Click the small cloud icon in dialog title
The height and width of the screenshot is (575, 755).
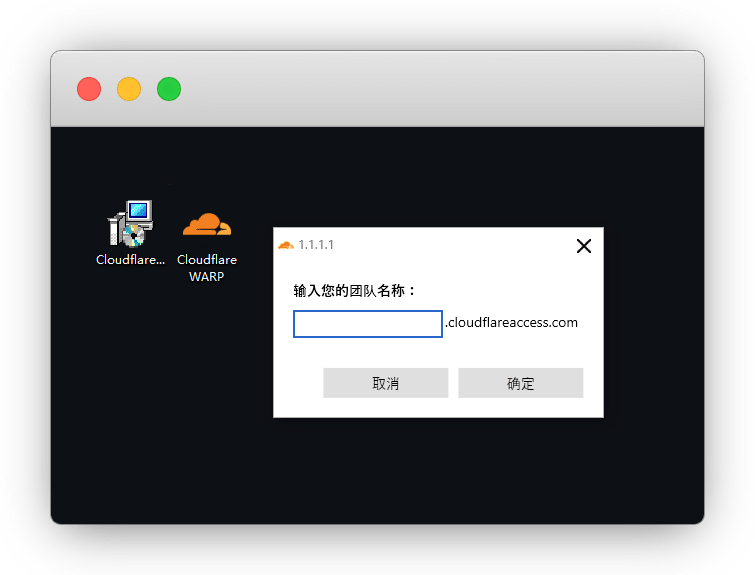pyautogui.click(x=286, y=245)
